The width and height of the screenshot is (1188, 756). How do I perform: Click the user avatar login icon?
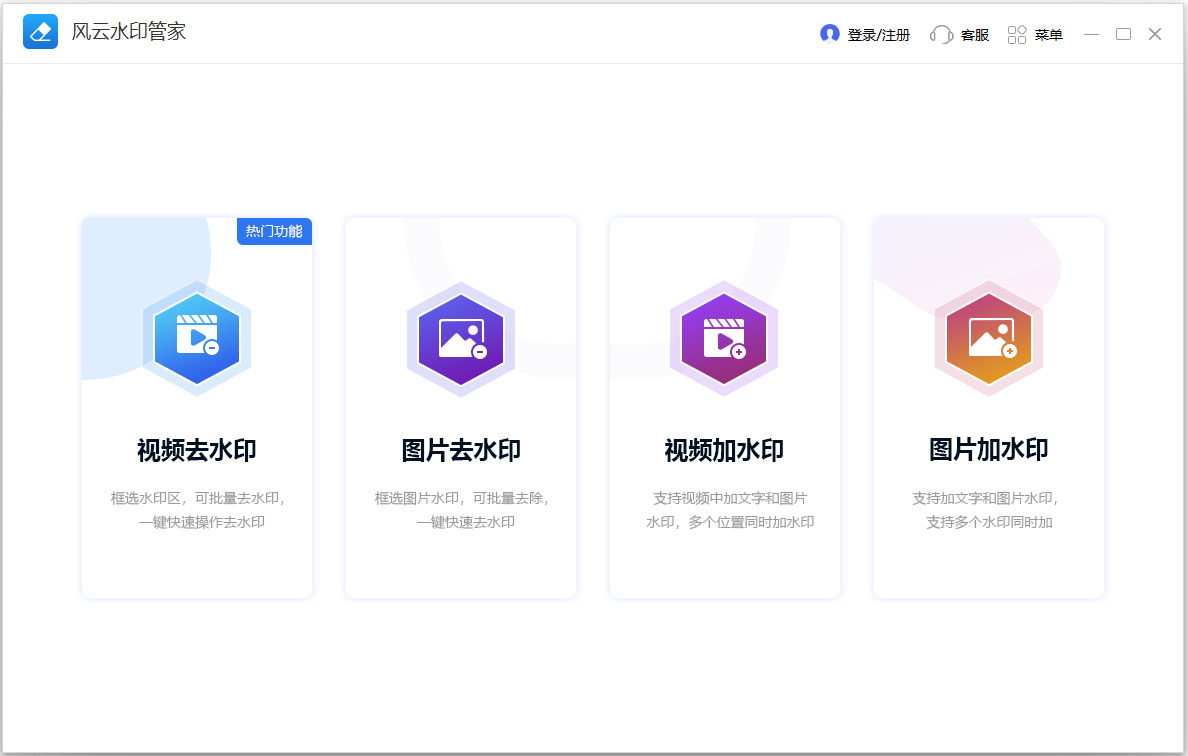829,34
